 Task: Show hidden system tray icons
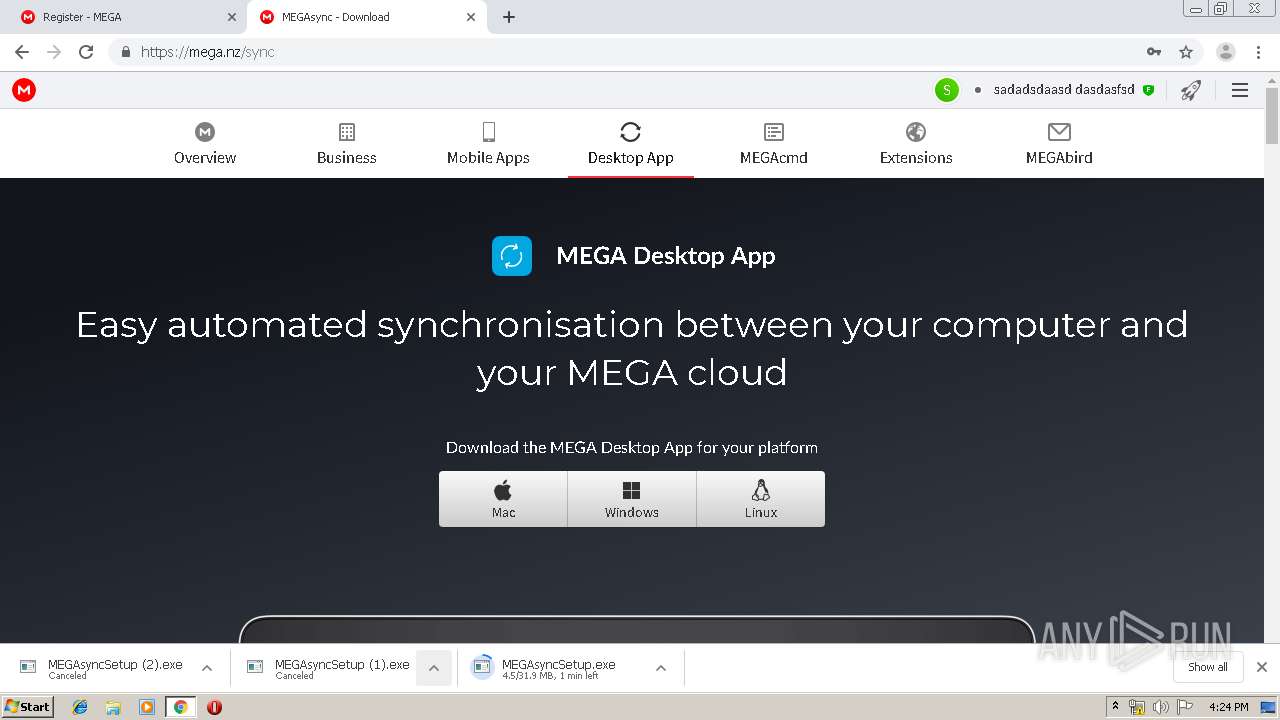[x=1116, y=707]
